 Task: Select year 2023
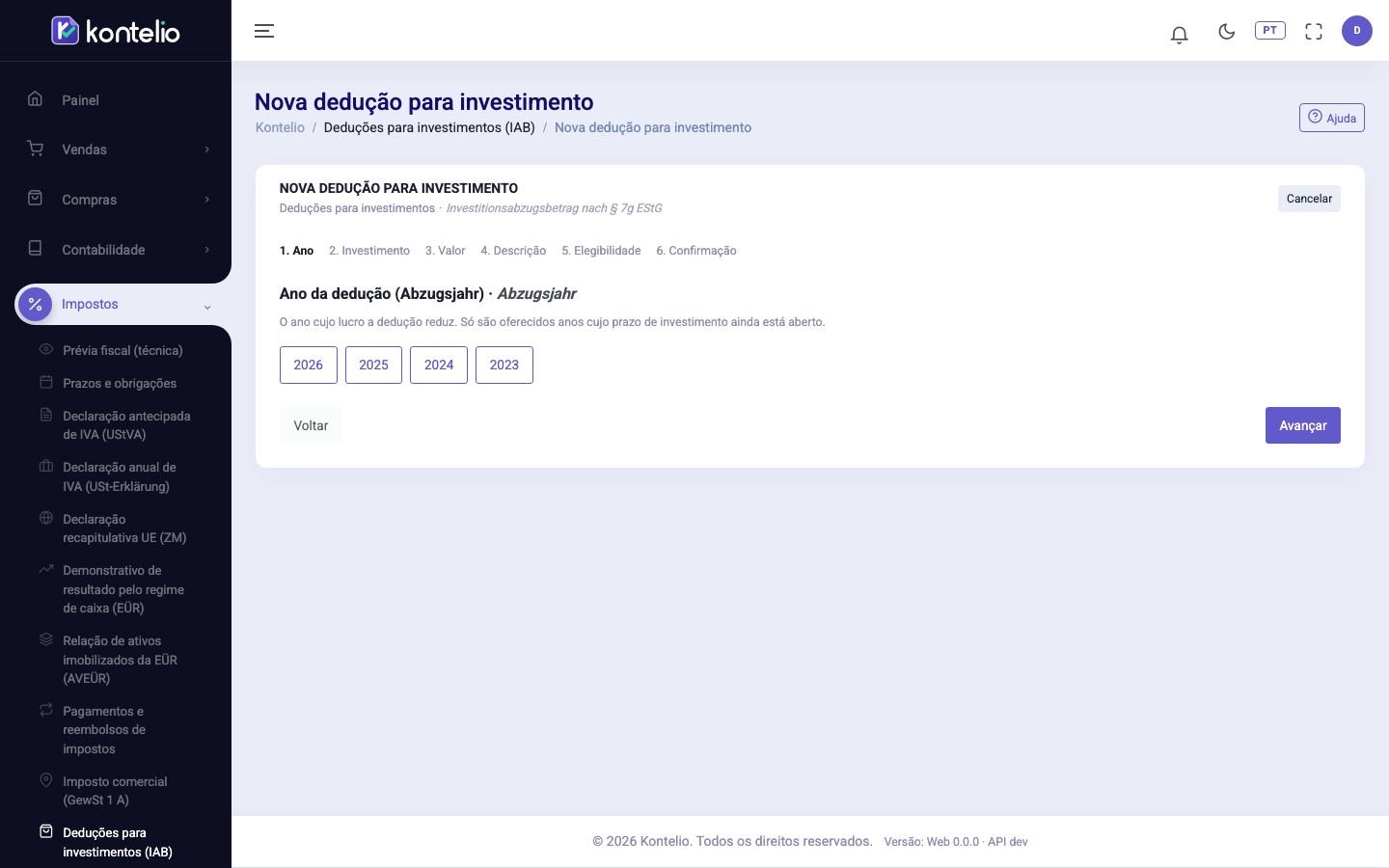pos(504,365)
